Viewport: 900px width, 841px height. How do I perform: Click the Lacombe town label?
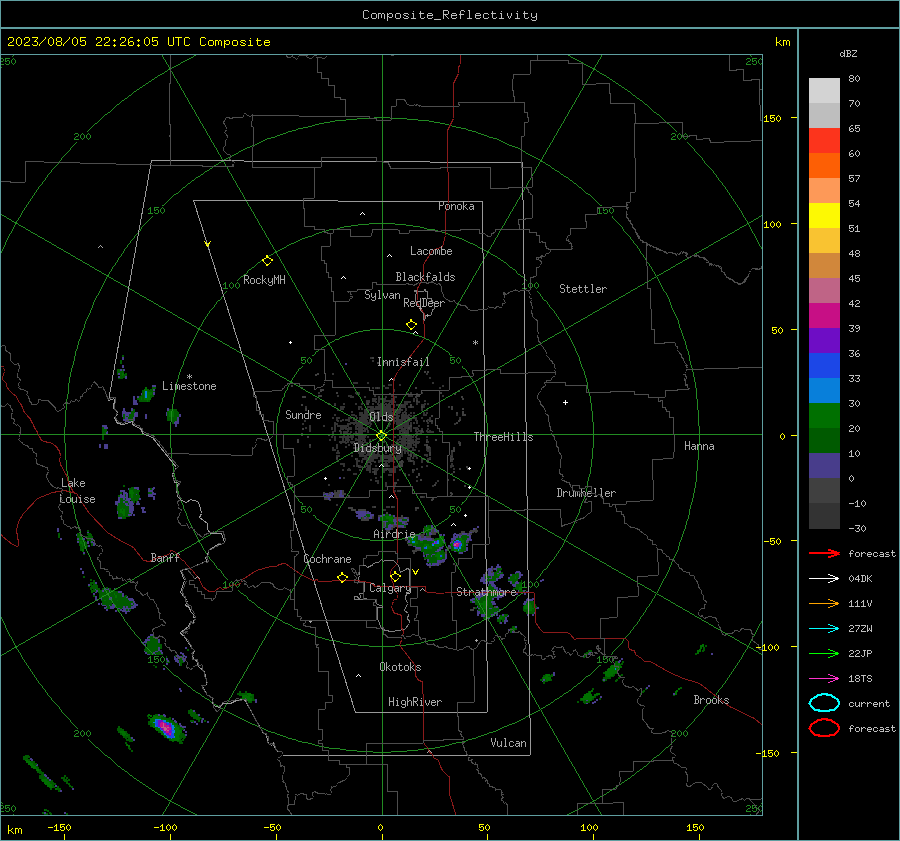[431, 251]
